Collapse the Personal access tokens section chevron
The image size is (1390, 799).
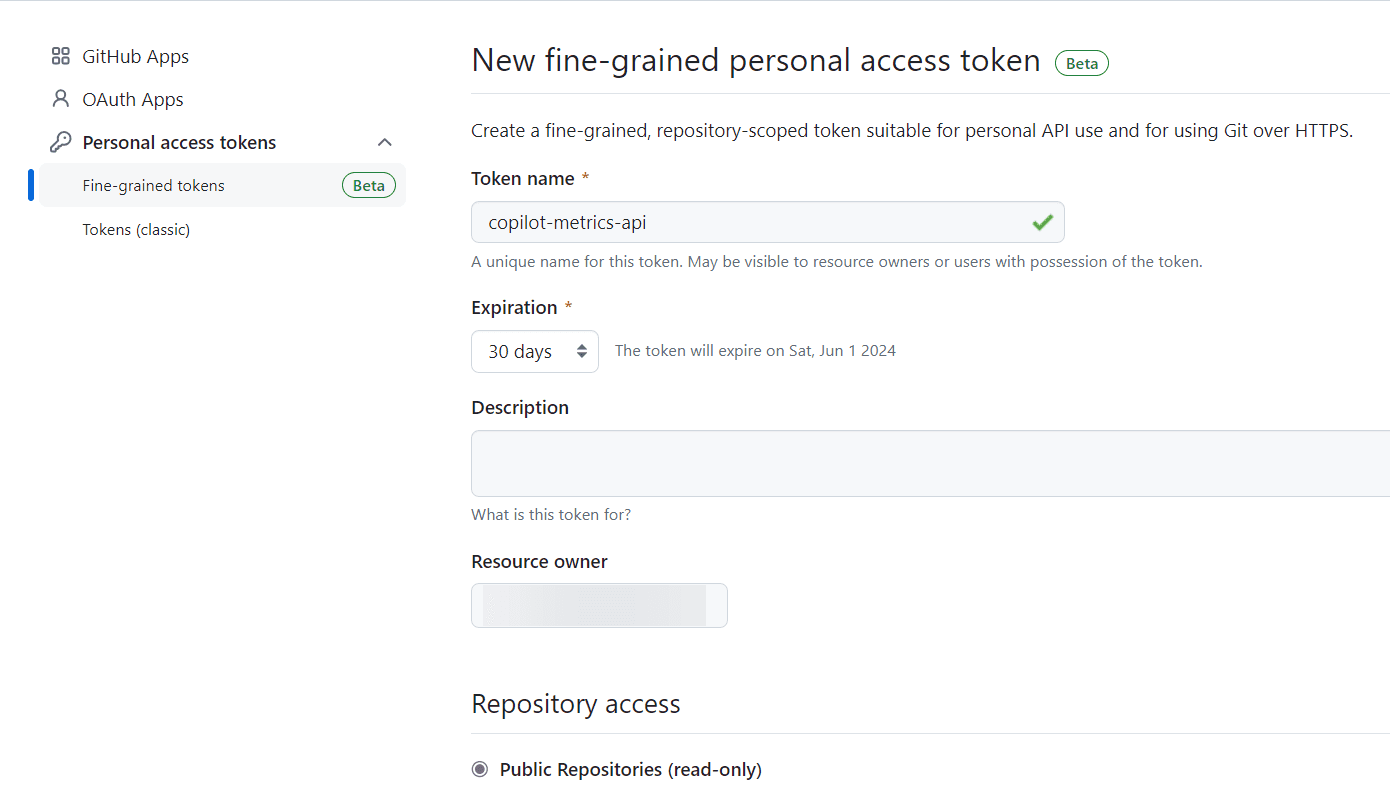tap(385, 143)
